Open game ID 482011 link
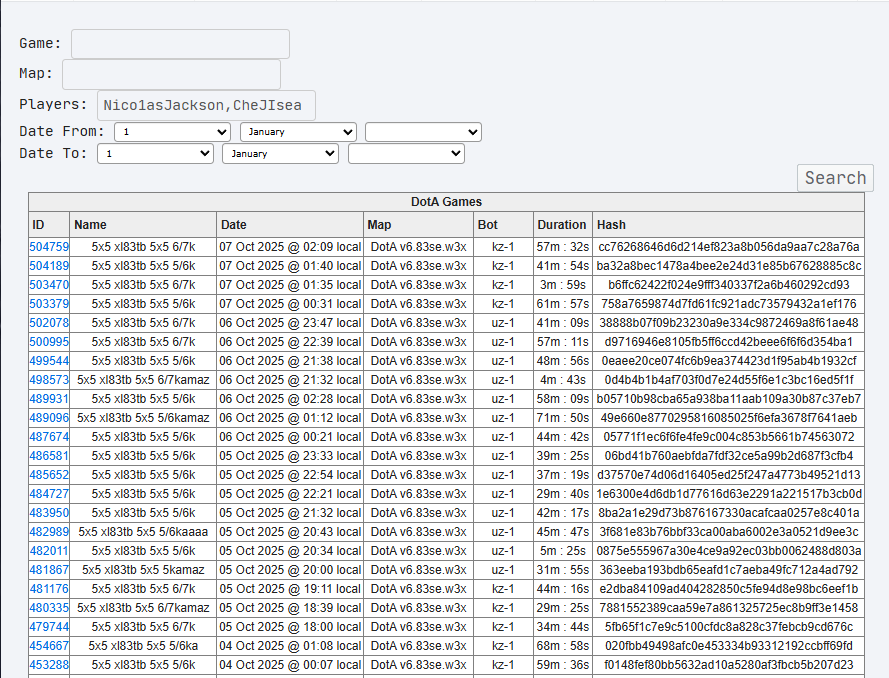Image resolution: width=889 pixels, height=678 pixels. (x=49, y=550)
